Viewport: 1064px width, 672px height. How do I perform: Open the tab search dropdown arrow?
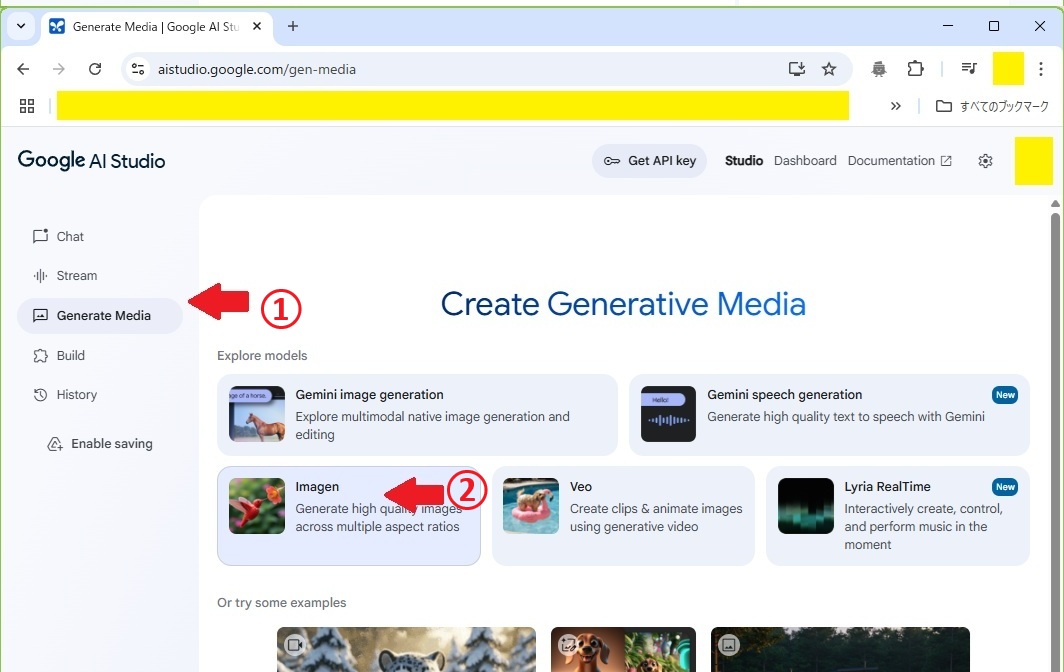coord(21,26)
